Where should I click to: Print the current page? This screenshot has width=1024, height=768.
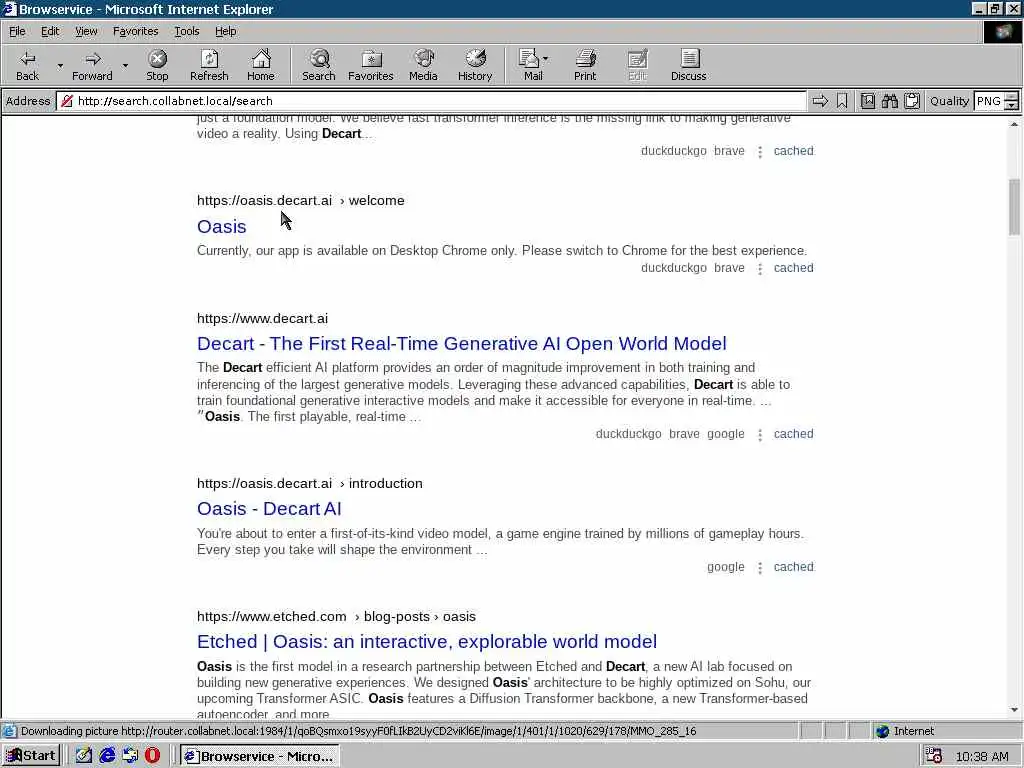click(x=585, y=65)
